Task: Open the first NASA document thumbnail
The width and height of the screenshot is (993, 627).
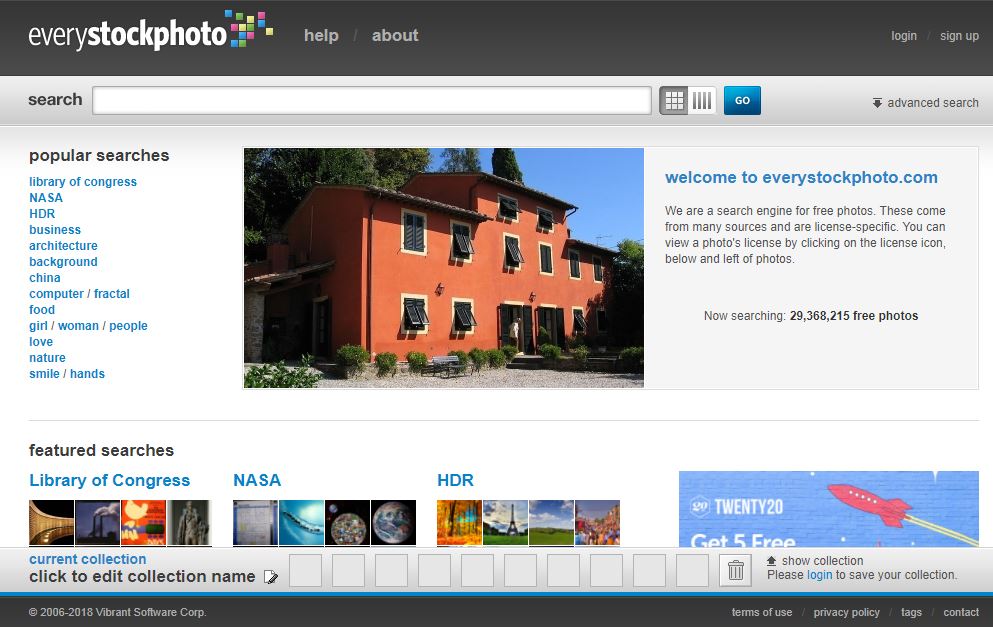Action: [x=255, y=523]
